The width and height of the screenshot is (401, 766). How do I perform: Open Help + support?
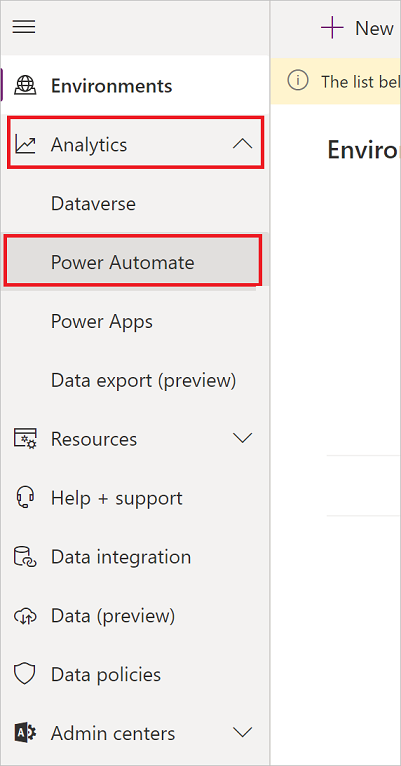(x=135, y=498)
